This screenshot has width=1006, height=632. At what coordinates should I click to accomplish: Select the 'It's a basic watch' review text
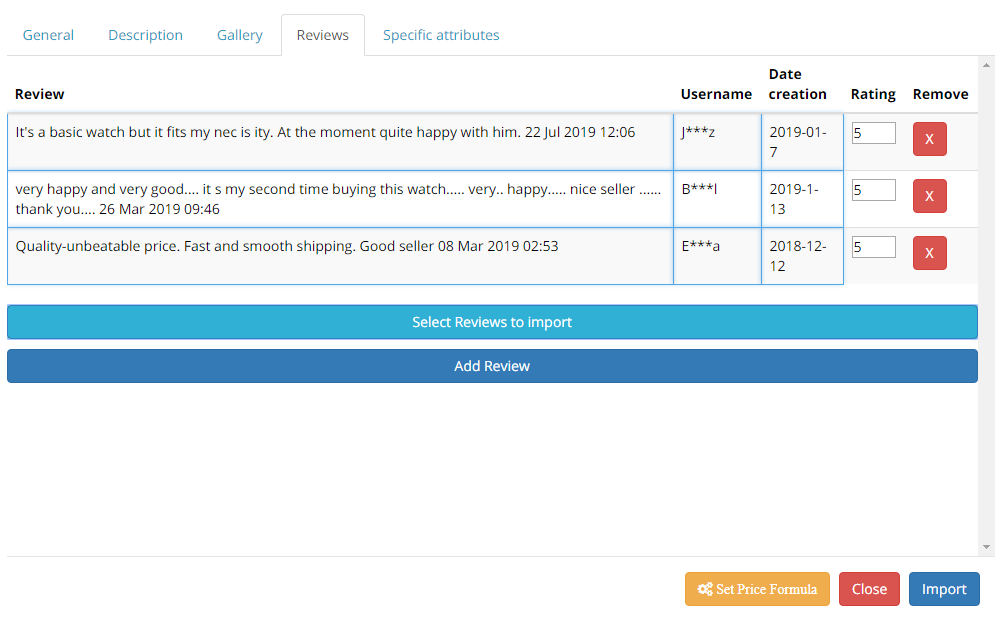pos(325,132)
